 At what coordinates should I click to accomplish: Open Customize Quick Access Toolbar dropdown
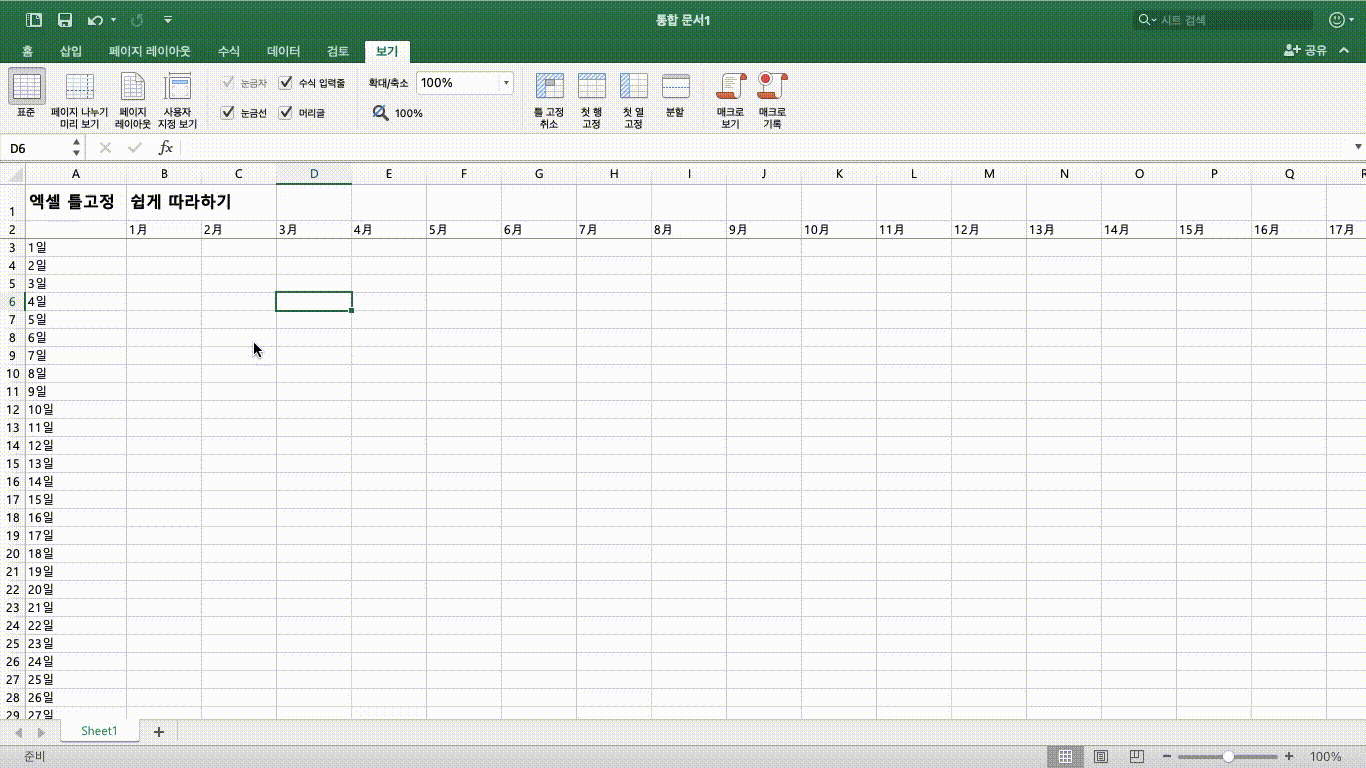[167, 20]
